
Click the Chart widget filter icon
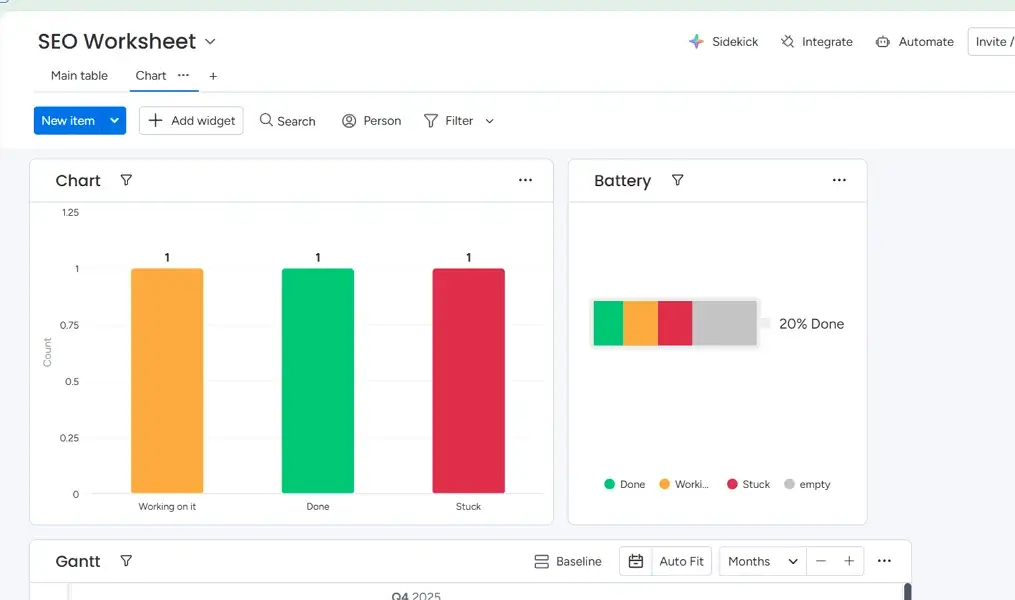tap(126, 180)
